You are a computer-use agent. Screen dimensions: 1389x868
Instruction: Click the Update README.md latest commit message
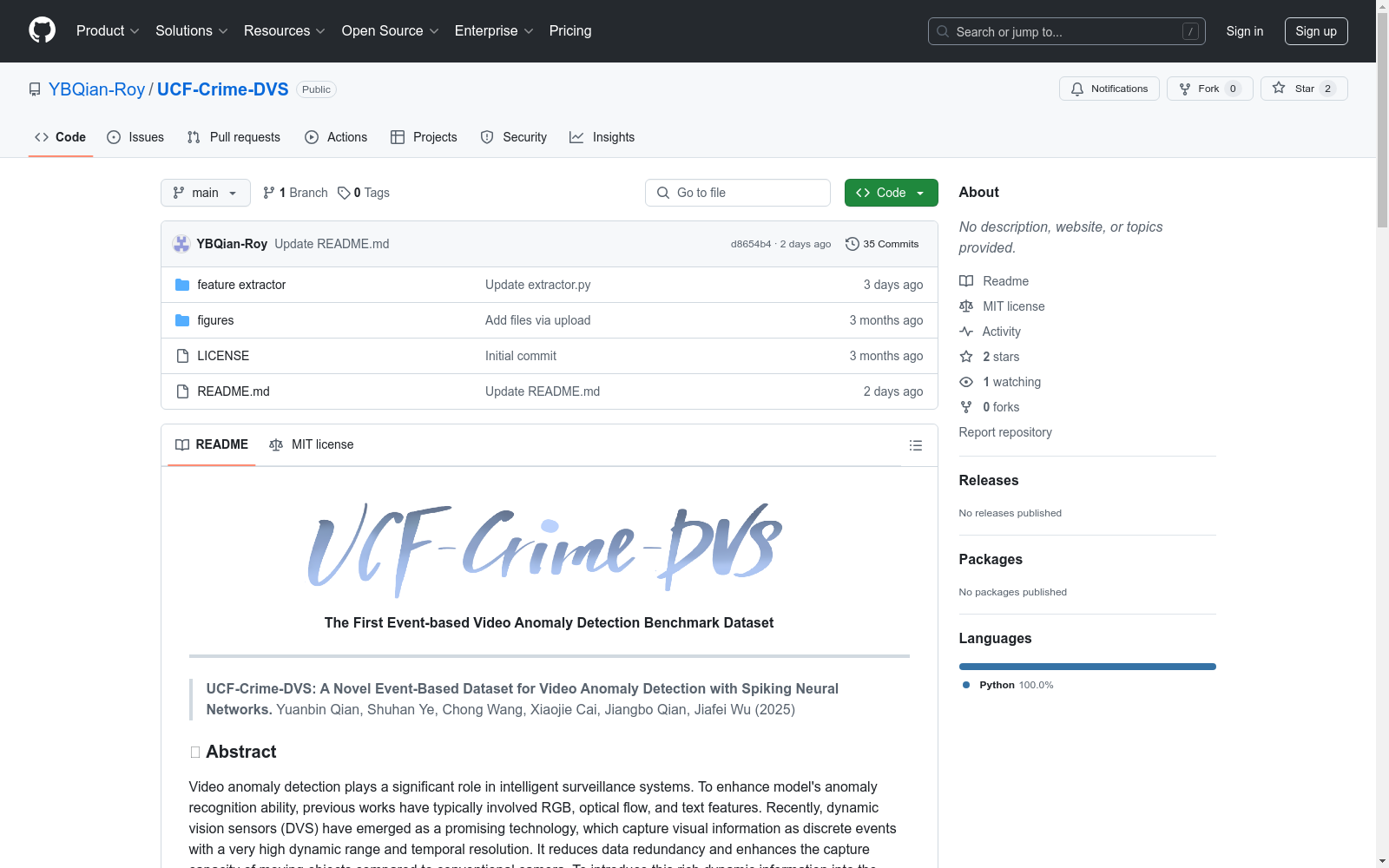[332, 244]
